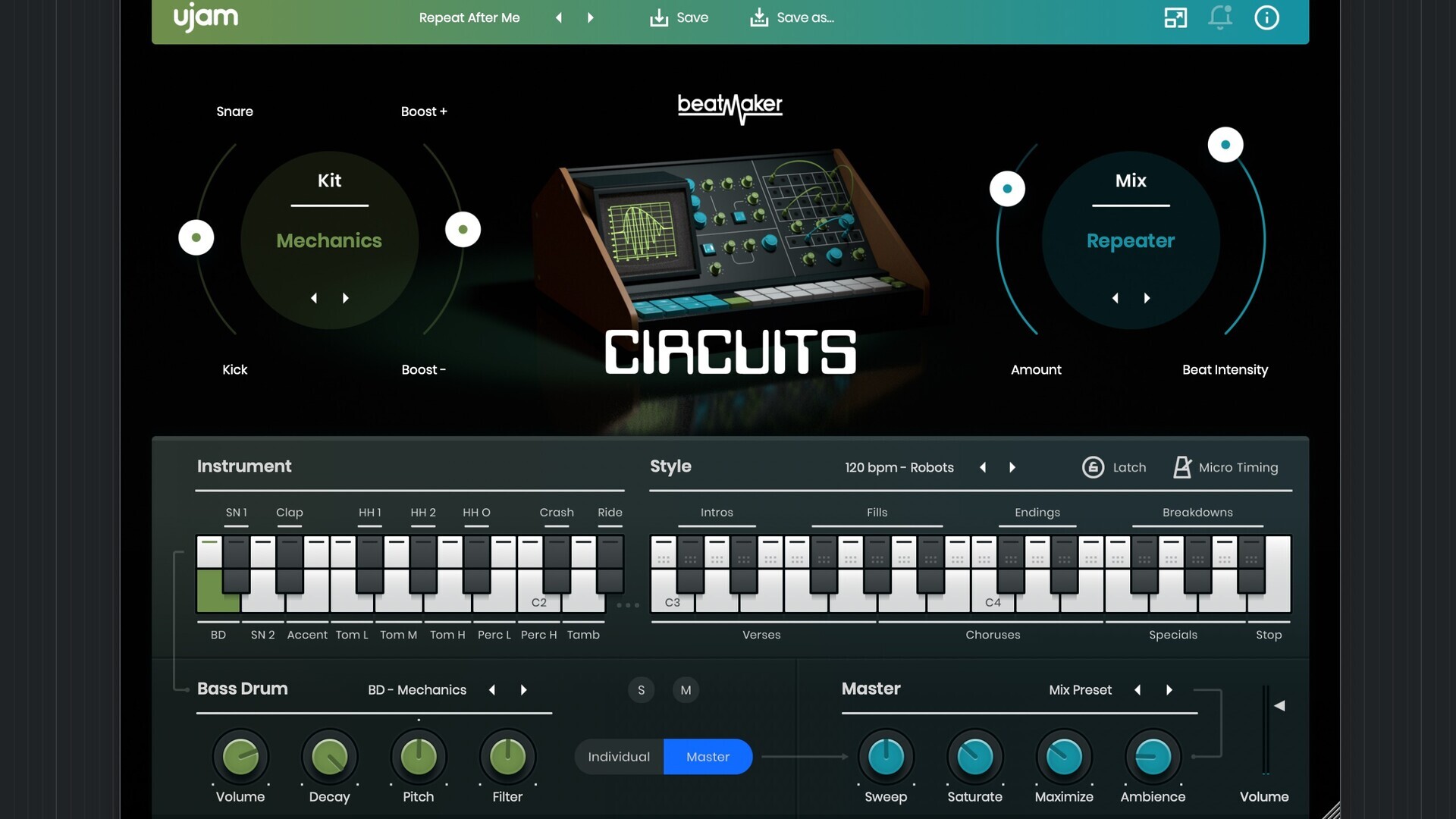The width and height of the screenshot is (1456, 819).
Task: Go to the previous preset arrow
Action: pyautogui.click(x=559, y=17)
